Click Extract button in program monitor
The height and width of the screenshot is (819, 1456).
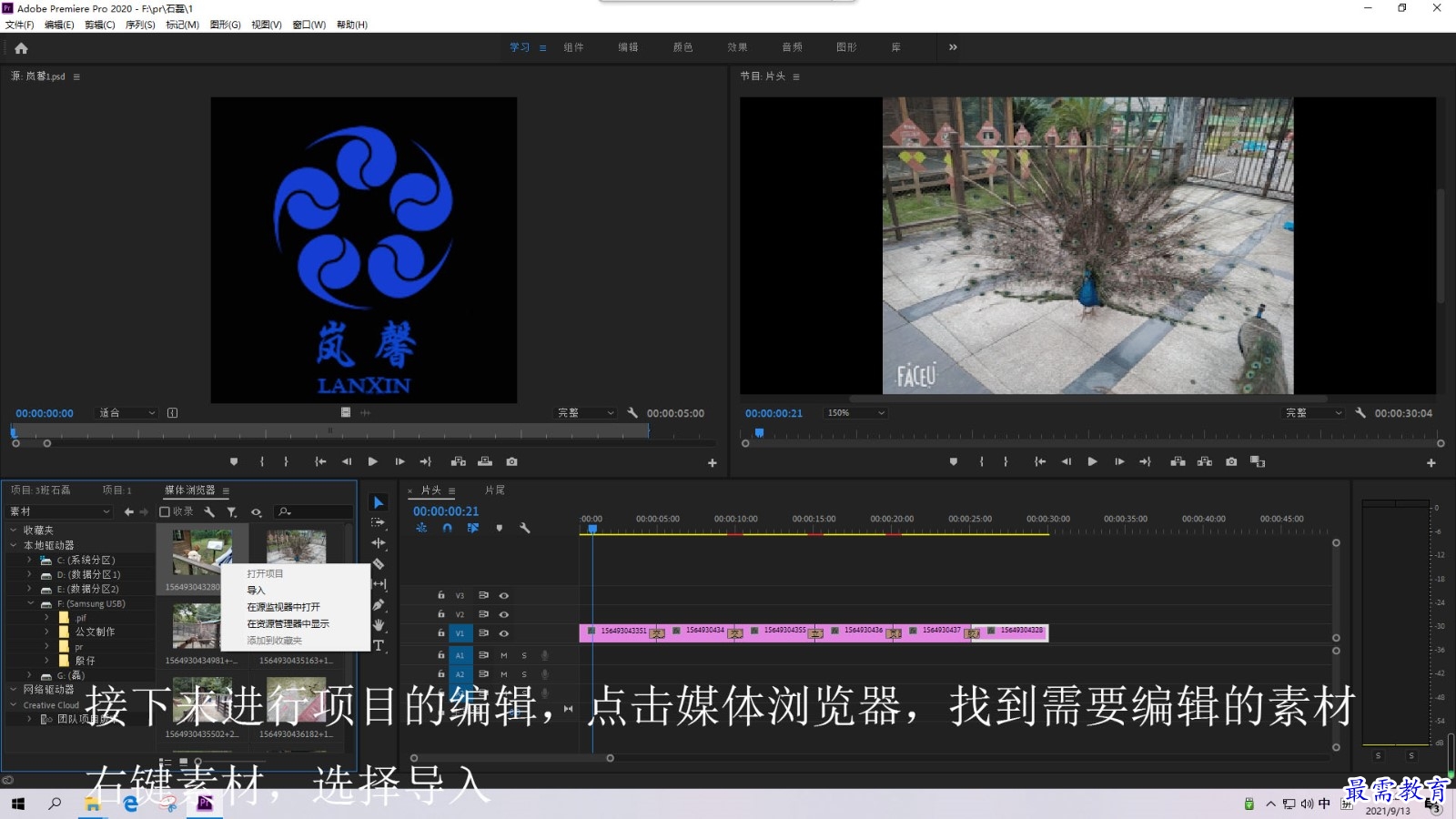[x=1205, y=462]
